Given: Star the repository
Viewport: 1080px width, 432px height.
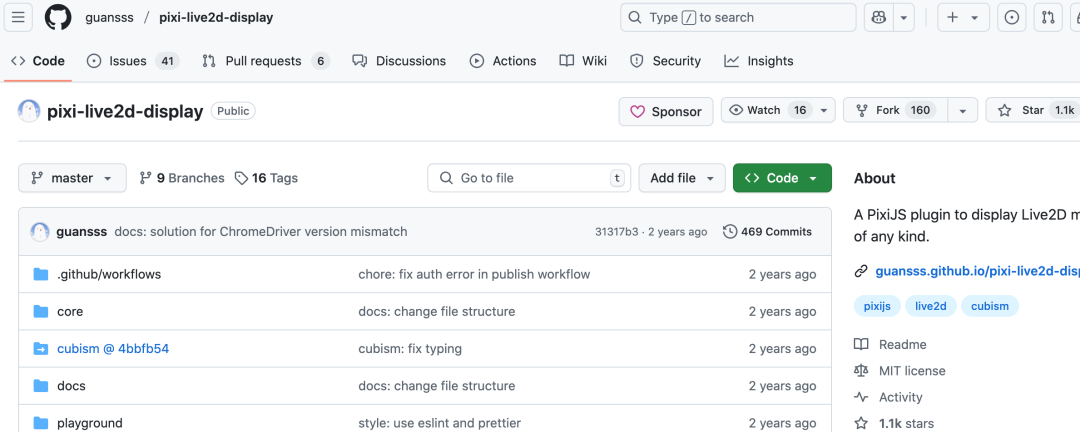Looking at the screenshot, I should tap(1033, 110).
